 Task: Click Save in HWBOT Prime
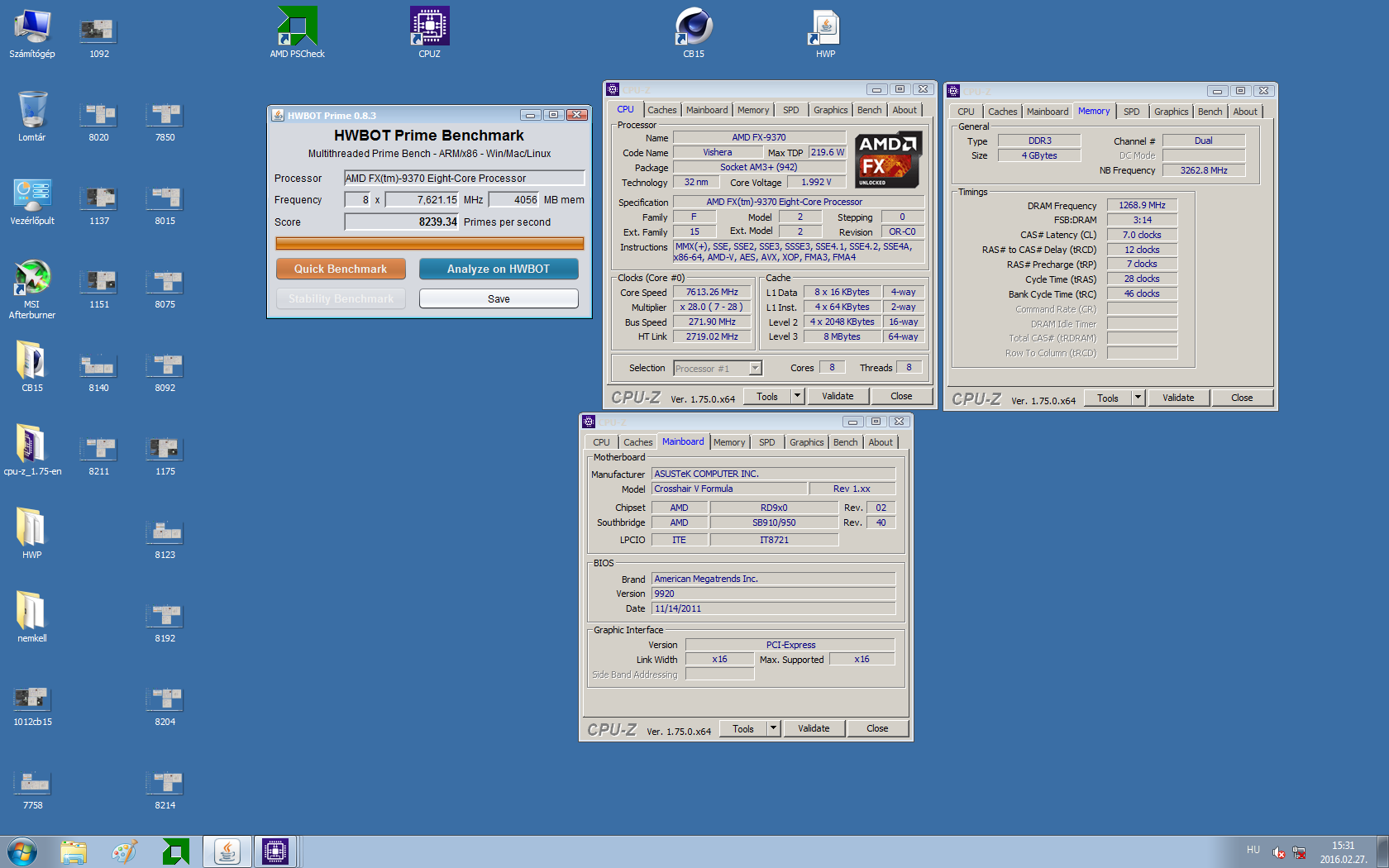click(499, 298)
